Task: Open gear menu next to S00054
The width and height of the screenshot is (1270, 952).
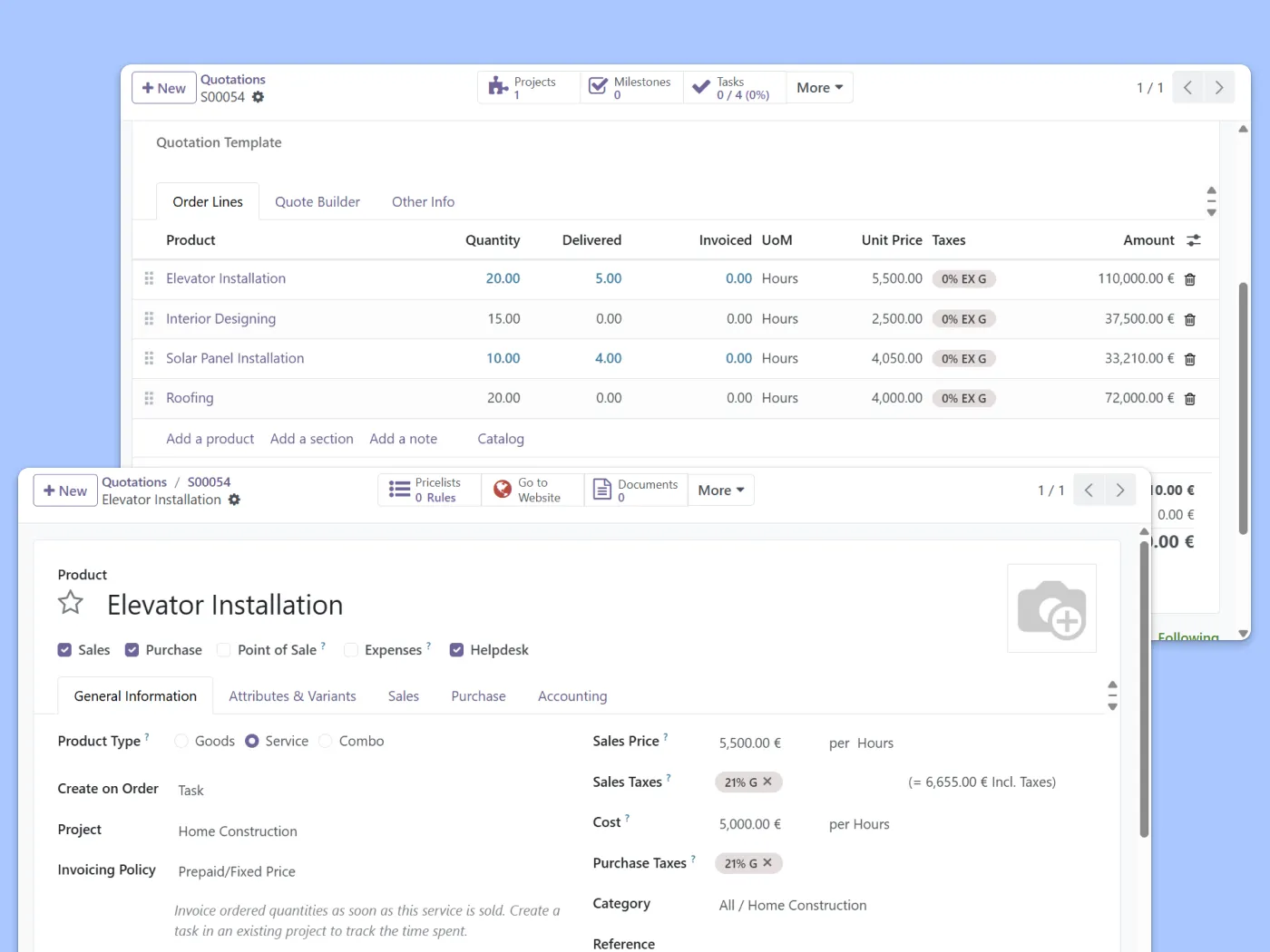Action: (259, 97)
